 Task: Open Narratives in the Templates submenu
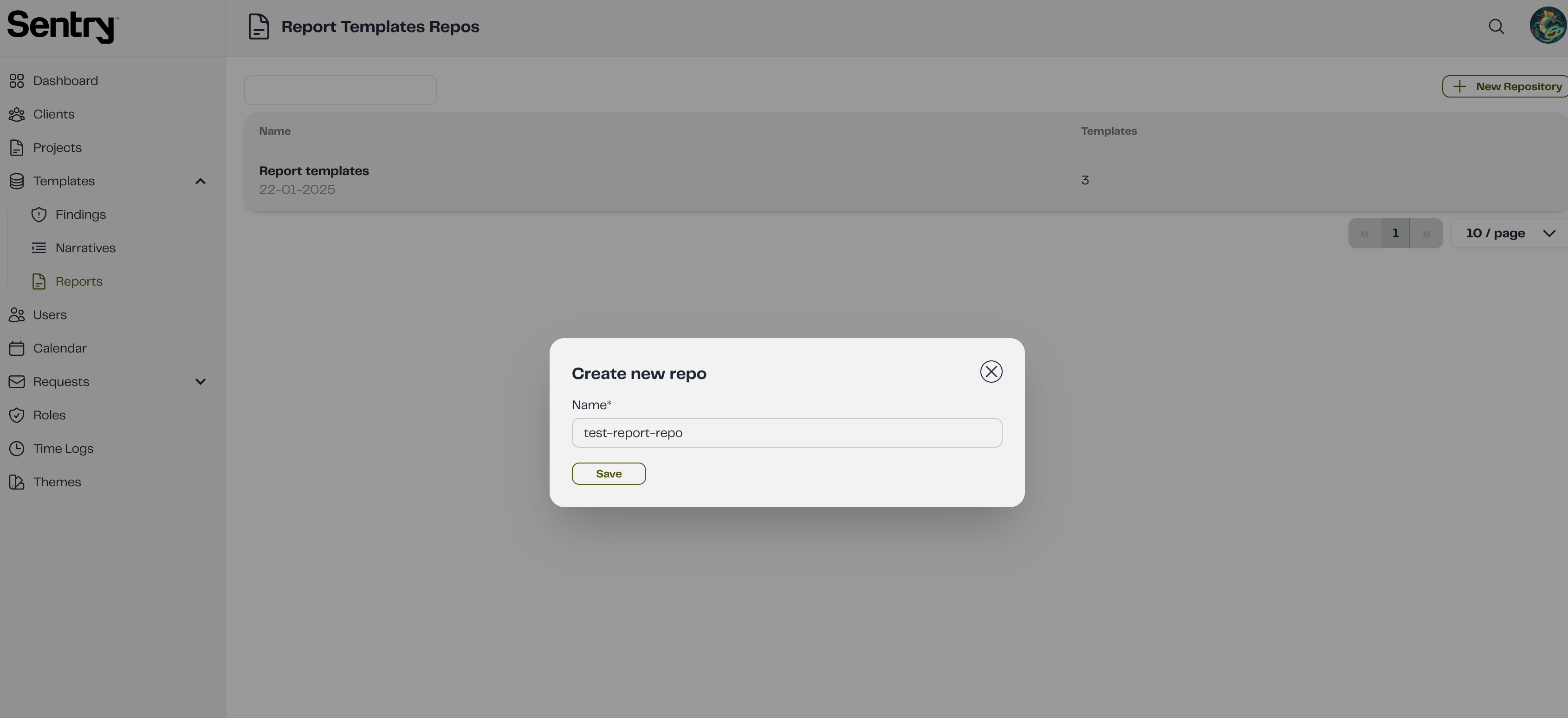point(85,248)
